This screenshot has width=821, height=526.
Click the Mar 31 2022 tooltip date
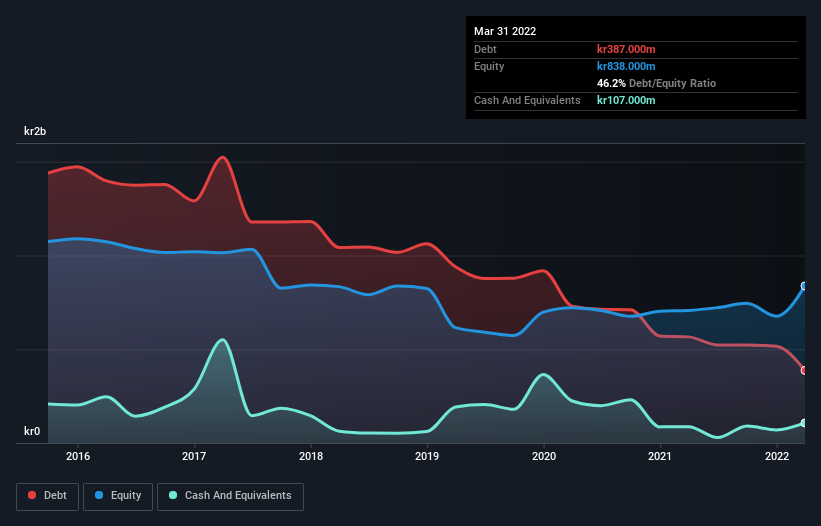505,31
